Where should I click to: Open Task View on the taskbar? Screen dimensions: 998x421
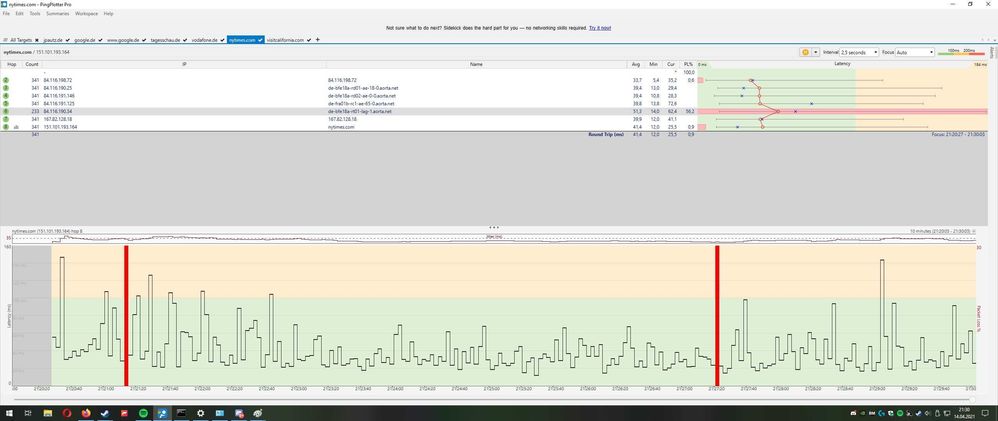pos(28,413)
